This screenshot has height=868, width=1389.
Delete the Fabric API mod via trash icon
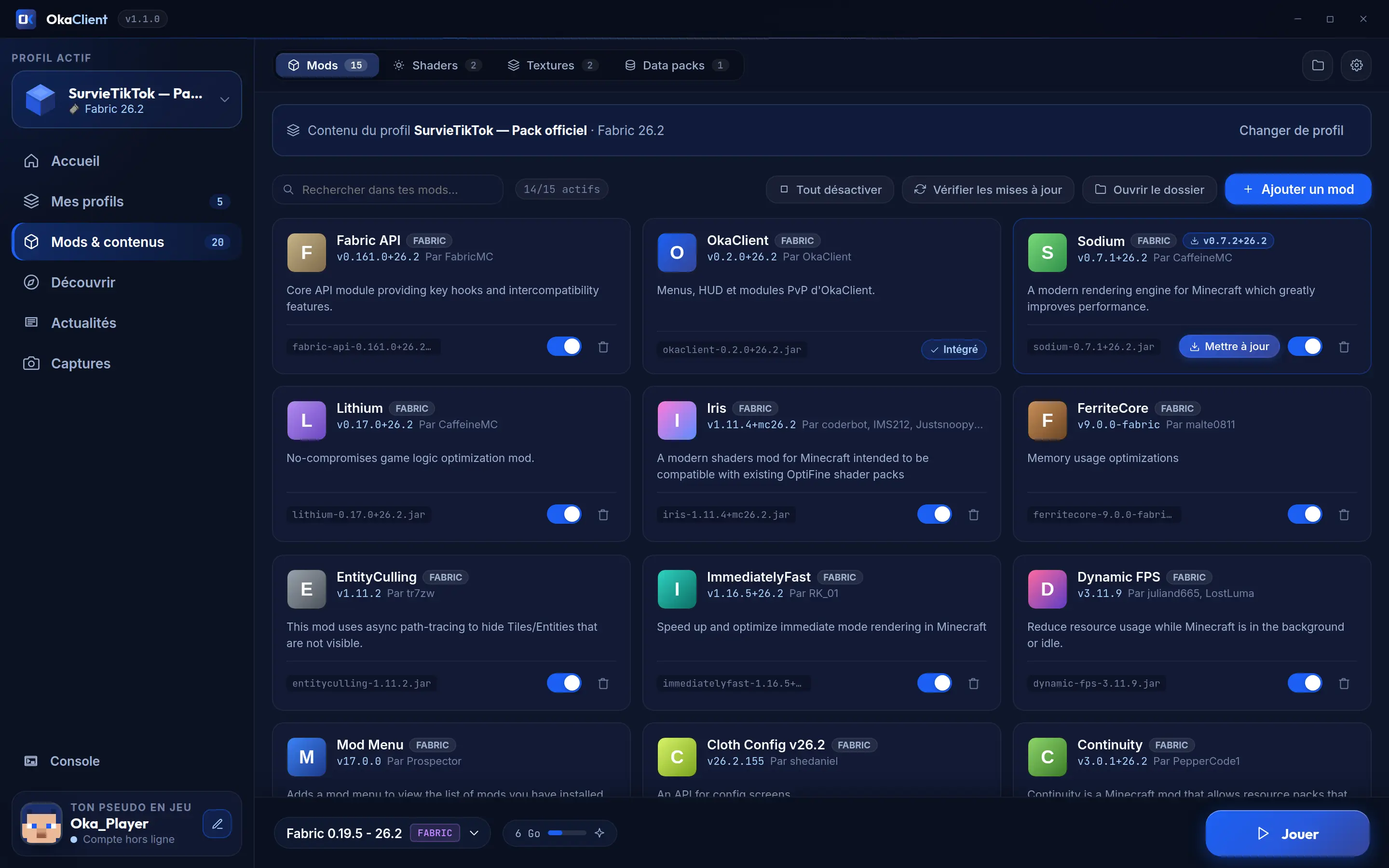(x=603, y=347)
